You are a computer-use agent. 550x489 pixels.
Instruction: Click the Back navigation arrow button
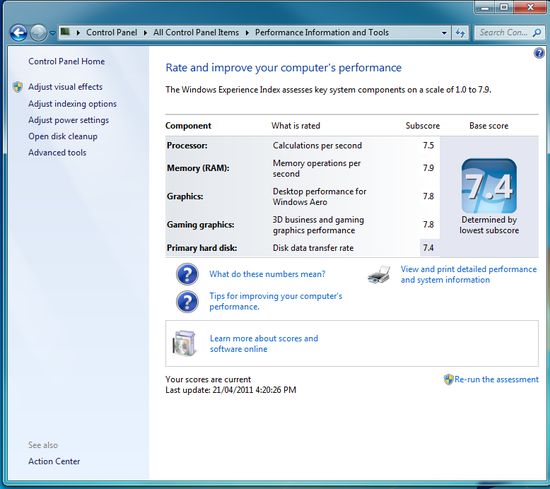tap(18, 33)
